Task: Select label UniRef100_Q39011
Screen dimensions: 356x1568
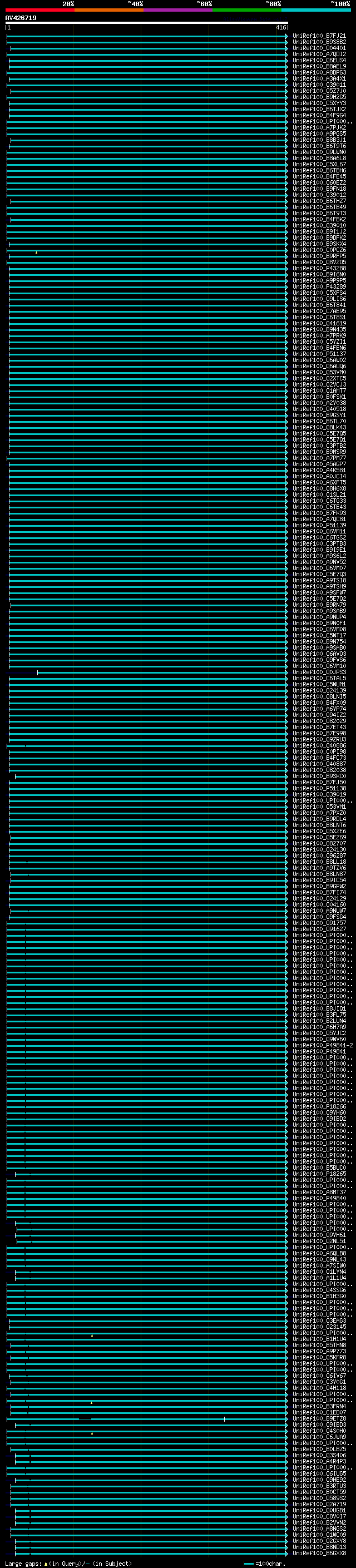Action: tap(319, 85)
